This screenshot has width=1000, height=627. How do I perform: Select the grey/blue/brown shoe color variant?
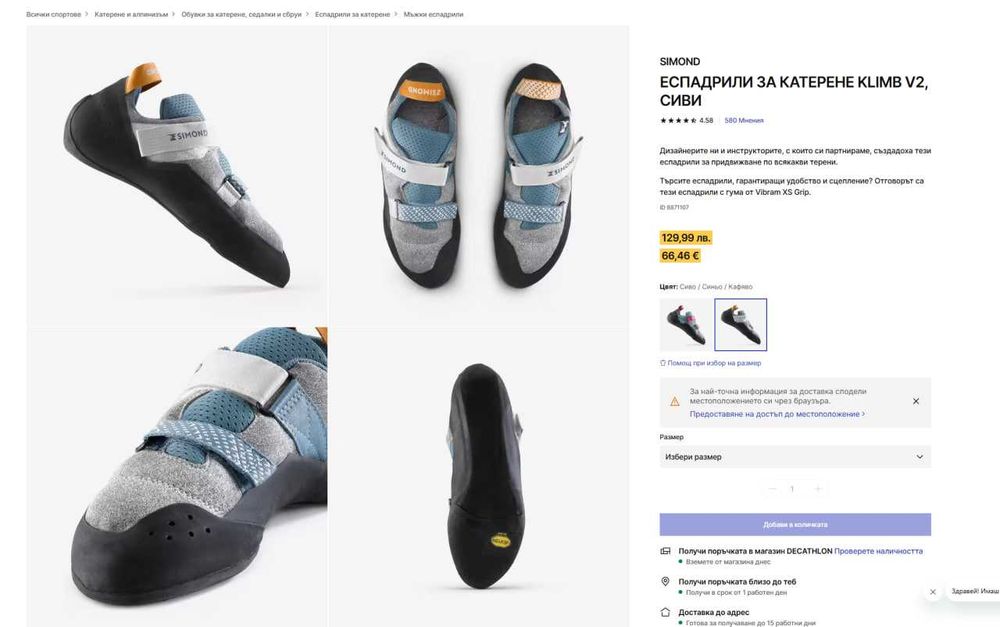point(741,324)
